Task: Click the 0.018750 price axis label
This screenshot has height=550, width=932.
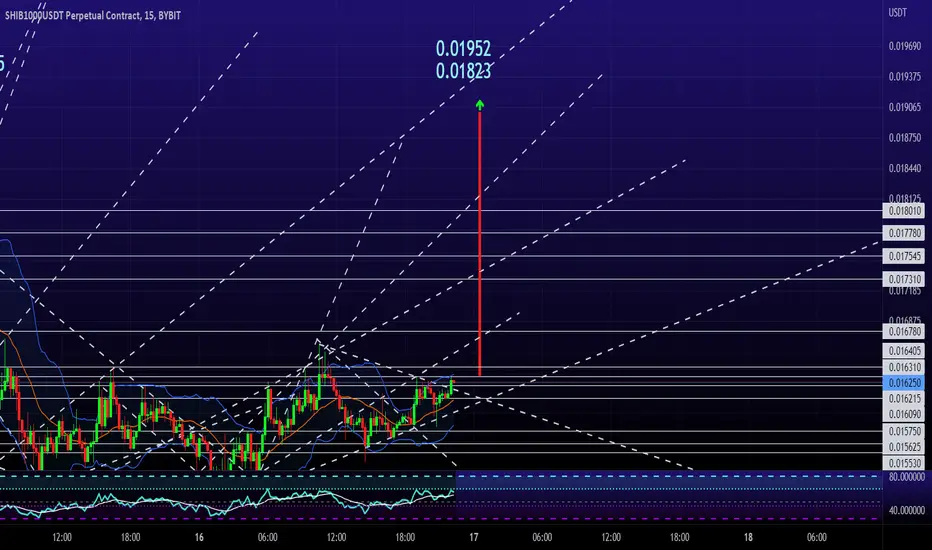Action: pyautogui.click(x=905, y=138)
